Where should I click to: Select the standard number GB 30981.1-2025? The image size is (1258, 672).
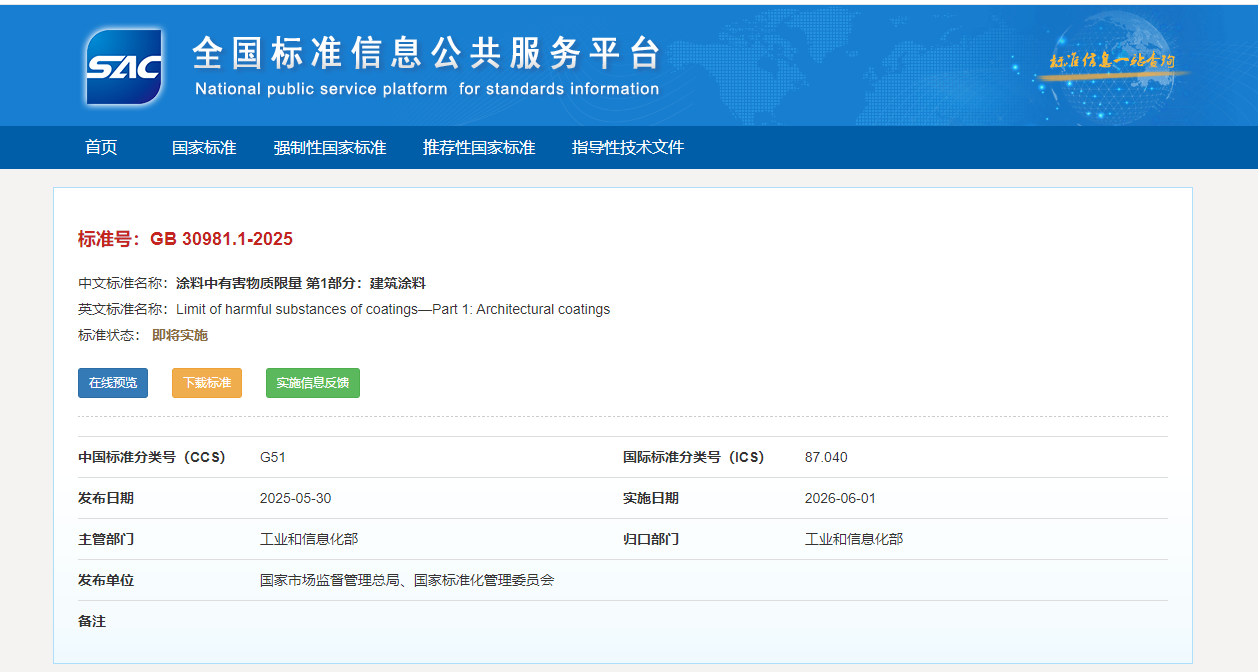pos(222,239)
